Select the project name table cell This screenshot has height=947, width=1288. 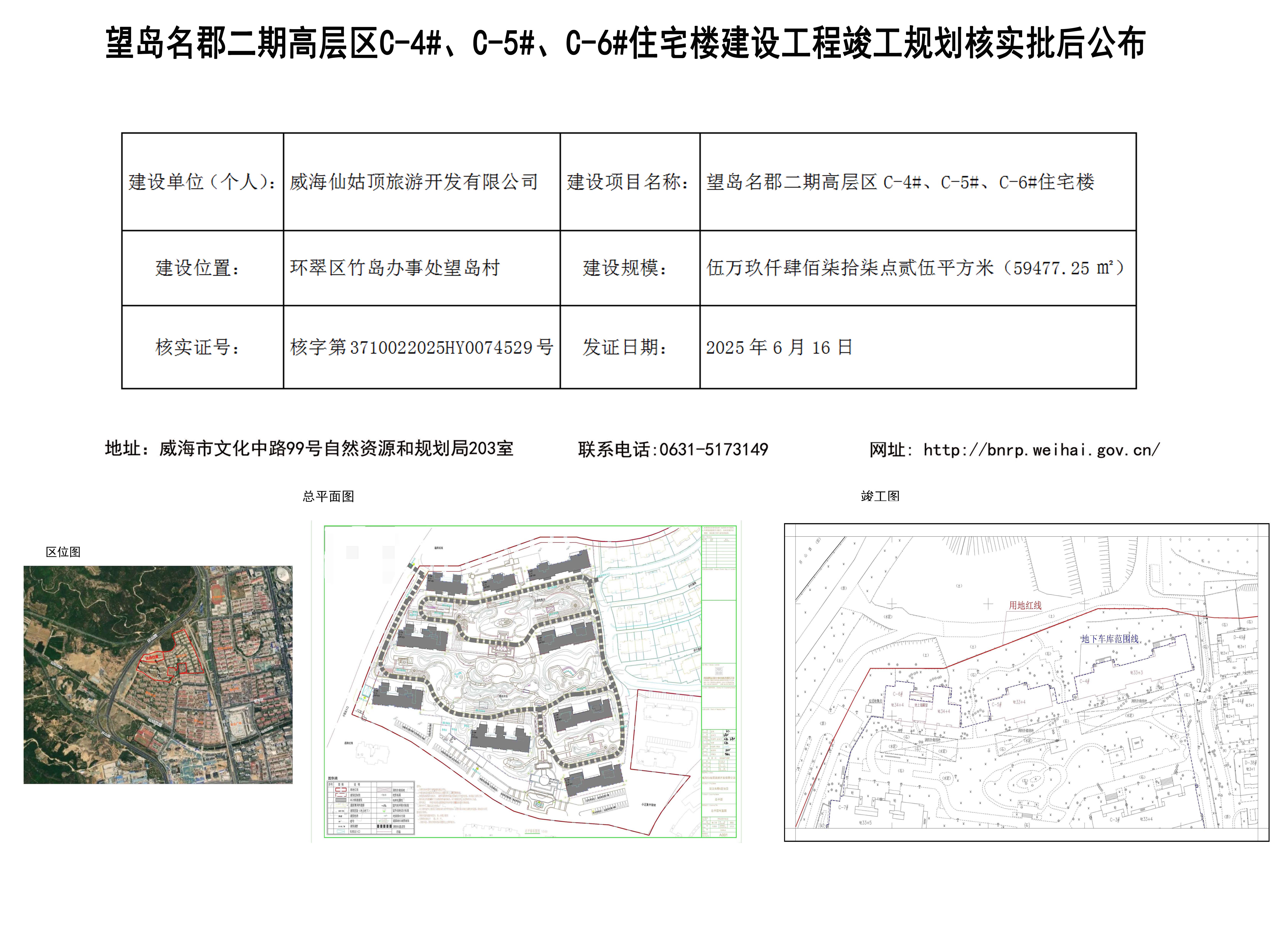[x=918, y=182]
